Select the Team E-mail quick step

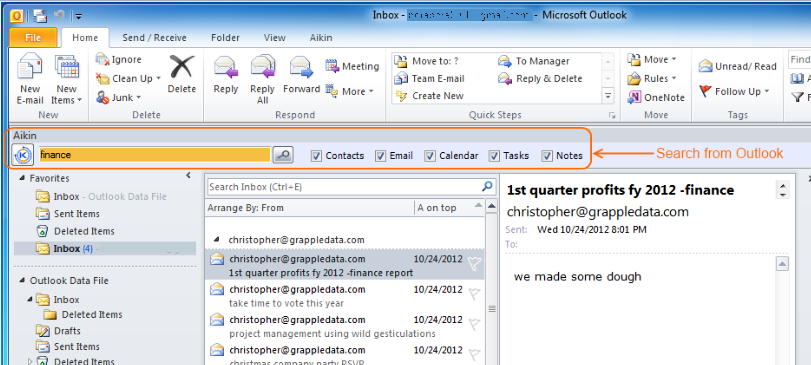(430, 79)
